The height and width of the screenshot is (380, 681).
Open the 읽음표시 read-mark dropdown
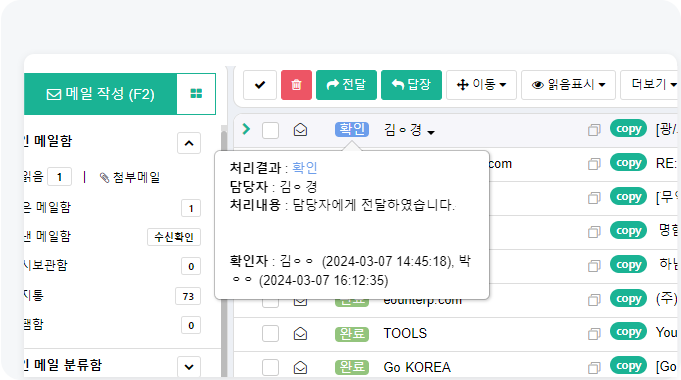(x=568, y=85)
